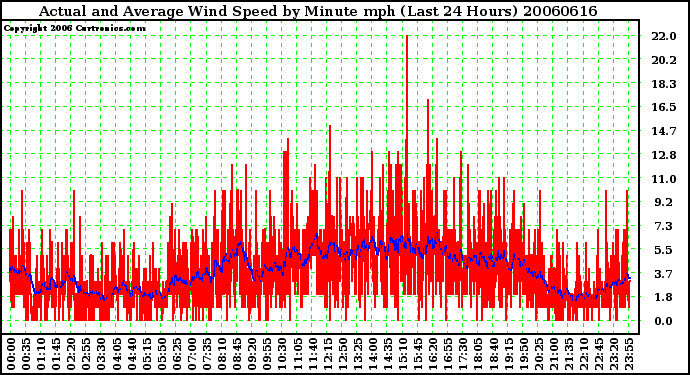Click the 9.2 y-axis label

pyautogui.click(x=664, y=202)
